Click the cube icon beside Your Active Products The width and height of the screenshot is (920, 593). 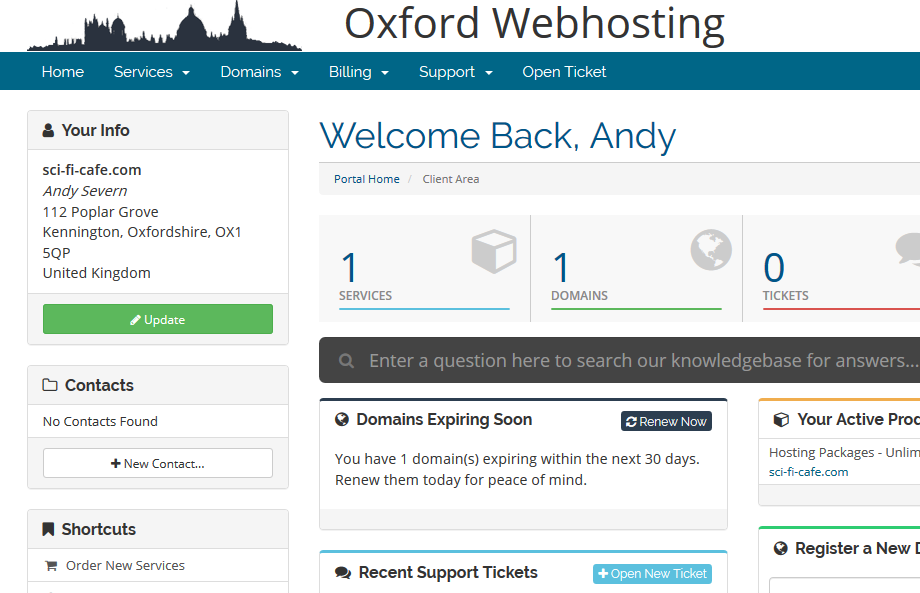[781, 419]
